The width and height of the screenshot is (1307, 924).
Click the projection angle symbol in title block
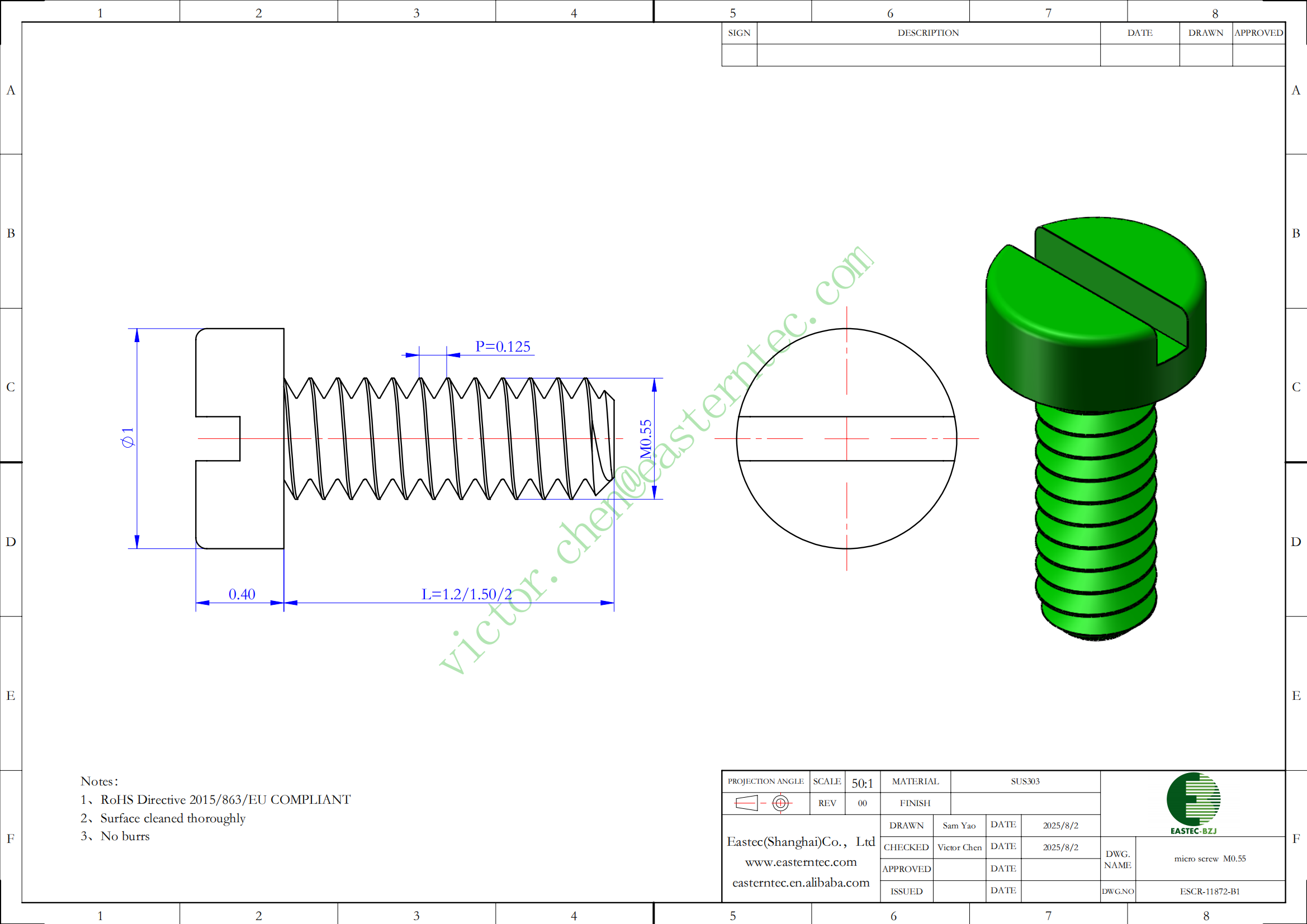click(x=764, y=803)
